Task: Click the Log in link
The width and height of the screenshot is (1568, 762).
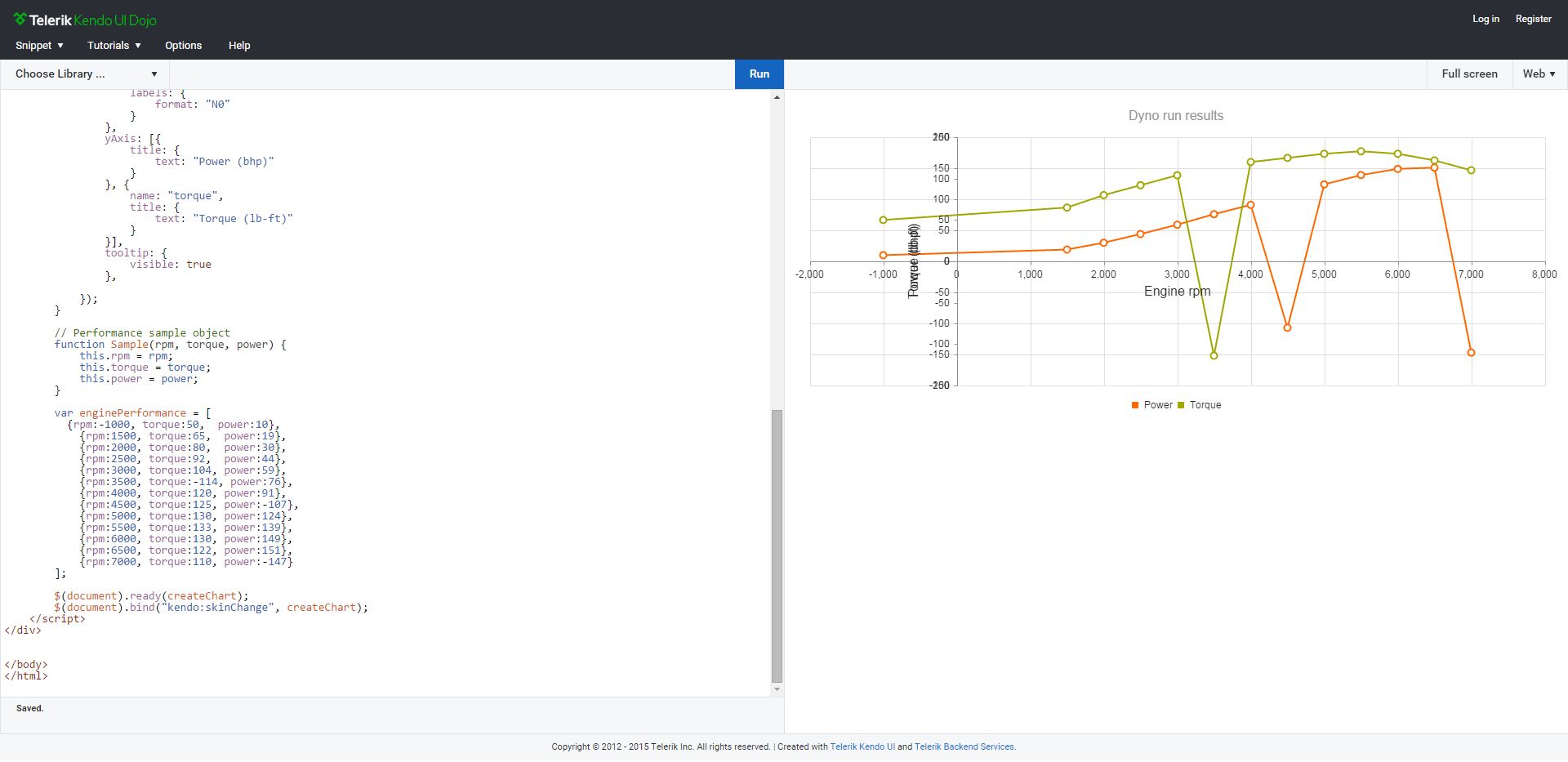Action: point(1486,19)
